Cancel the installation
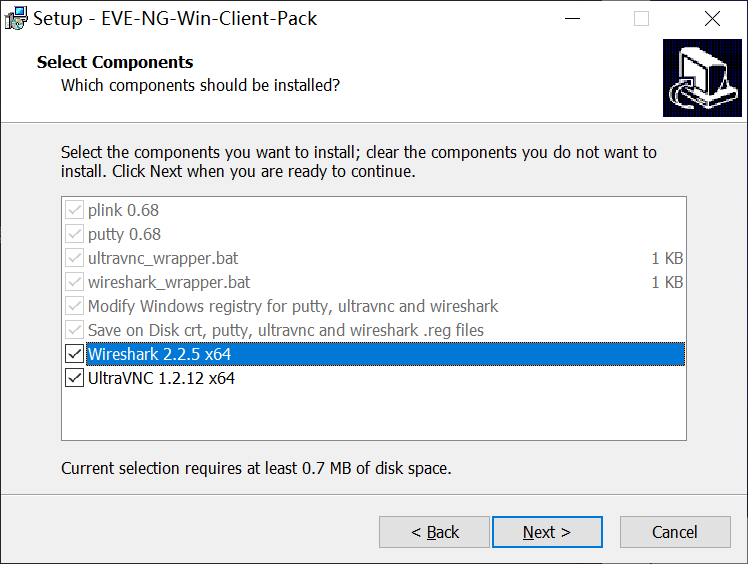The width and height of the screenshot is (748, 564). (x=674, y=532)
